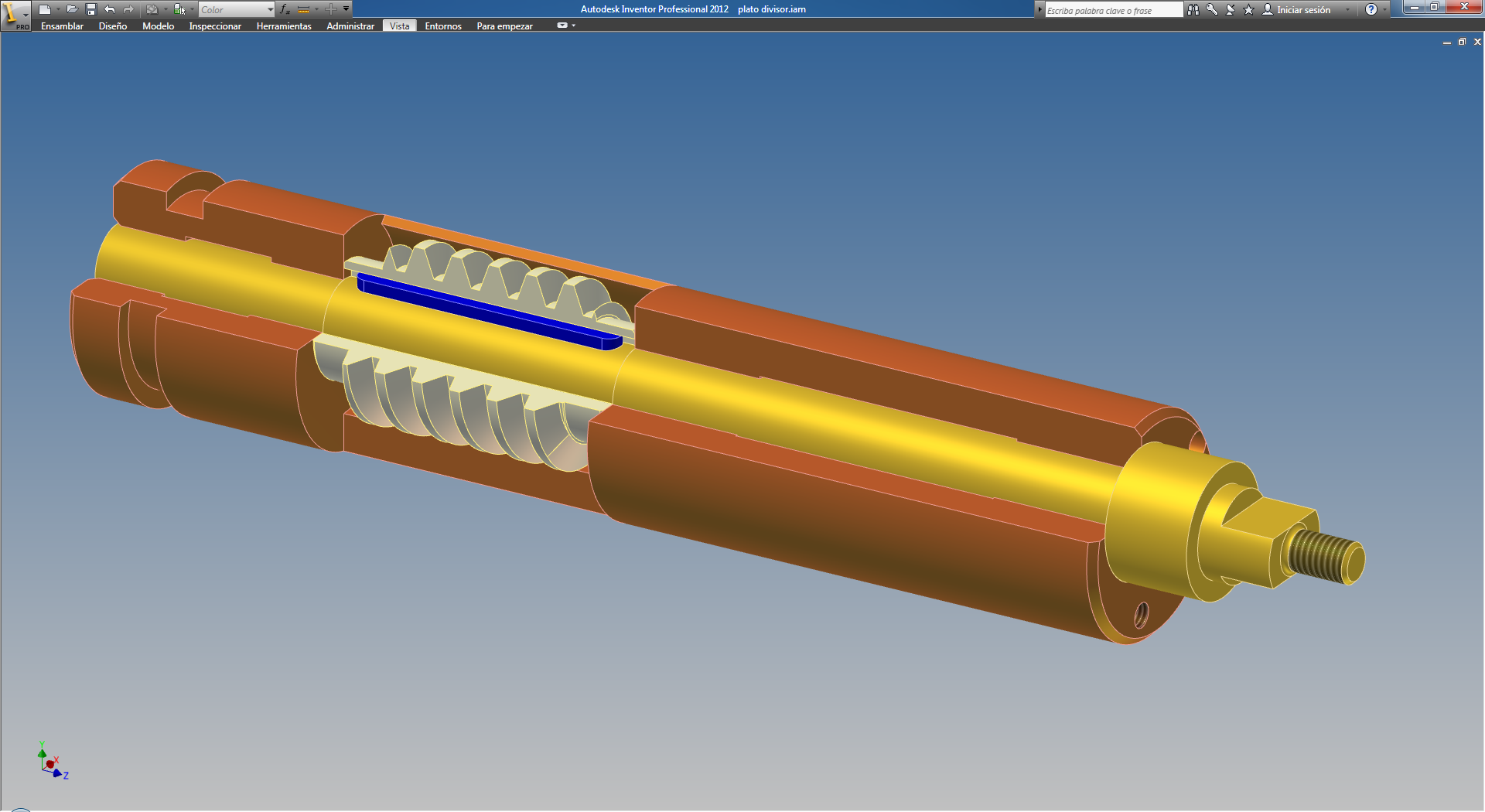
Task: Expand the ribbon display options arrow
Action: (x=574, y=26)
